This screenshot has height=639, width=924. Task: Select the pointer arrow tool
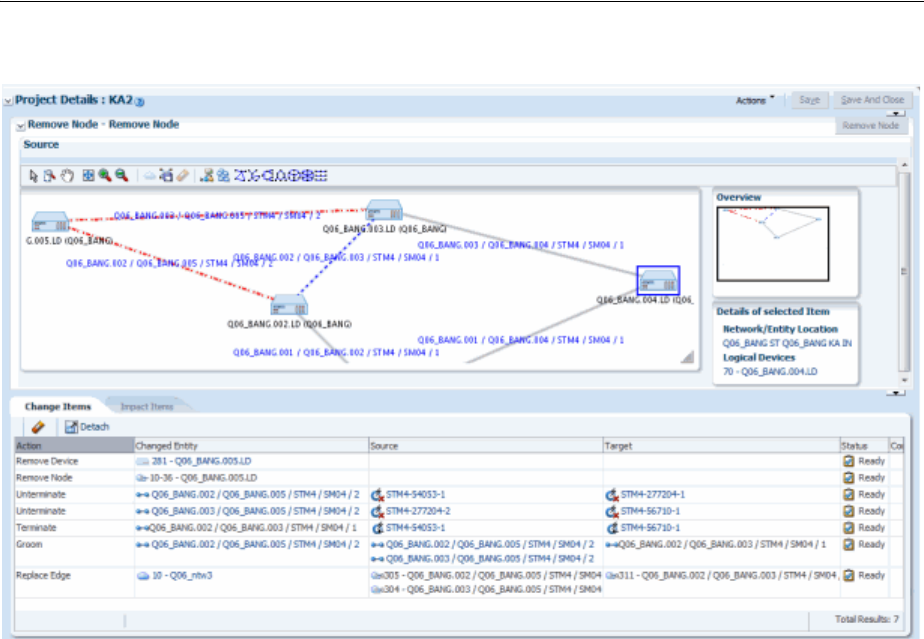click(33, 176)
